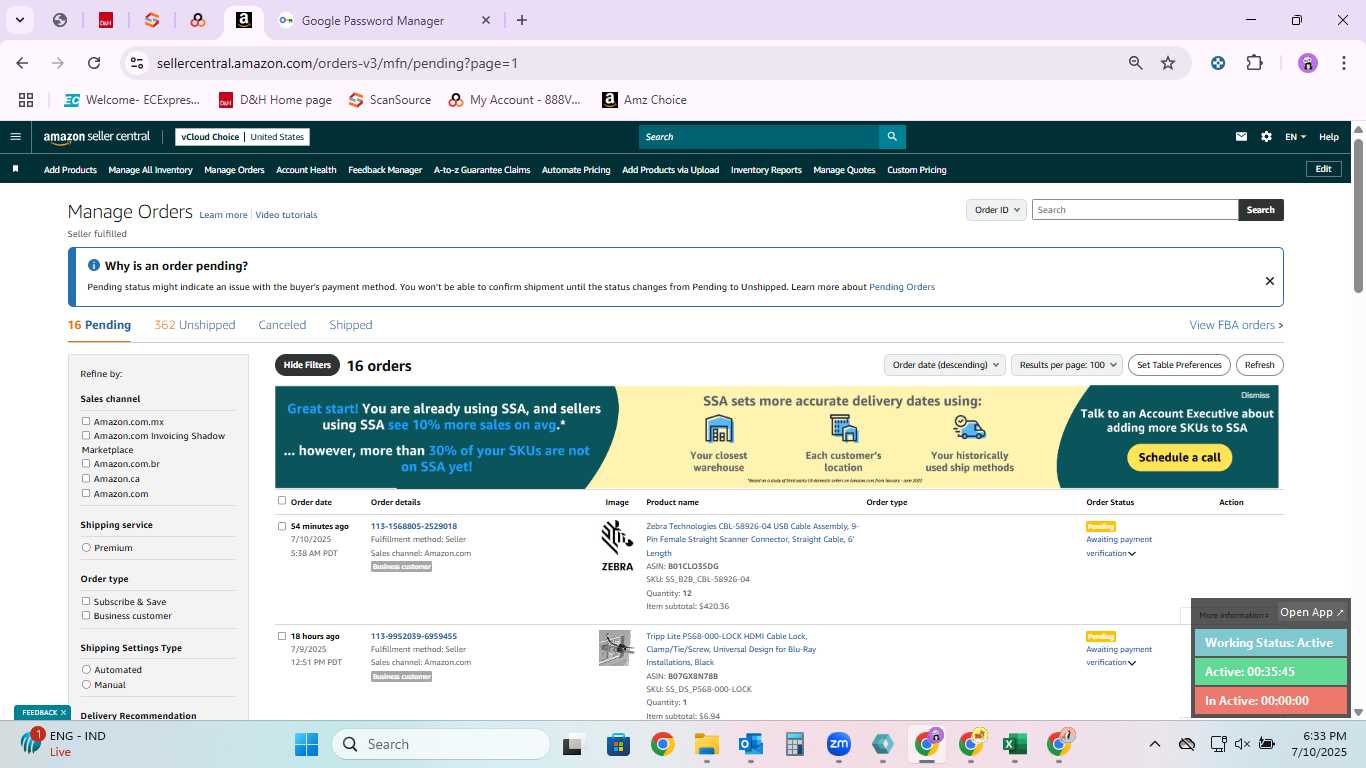
Task: Open Manage Orders in the navigation bar
Action: (x=234, y=170)
